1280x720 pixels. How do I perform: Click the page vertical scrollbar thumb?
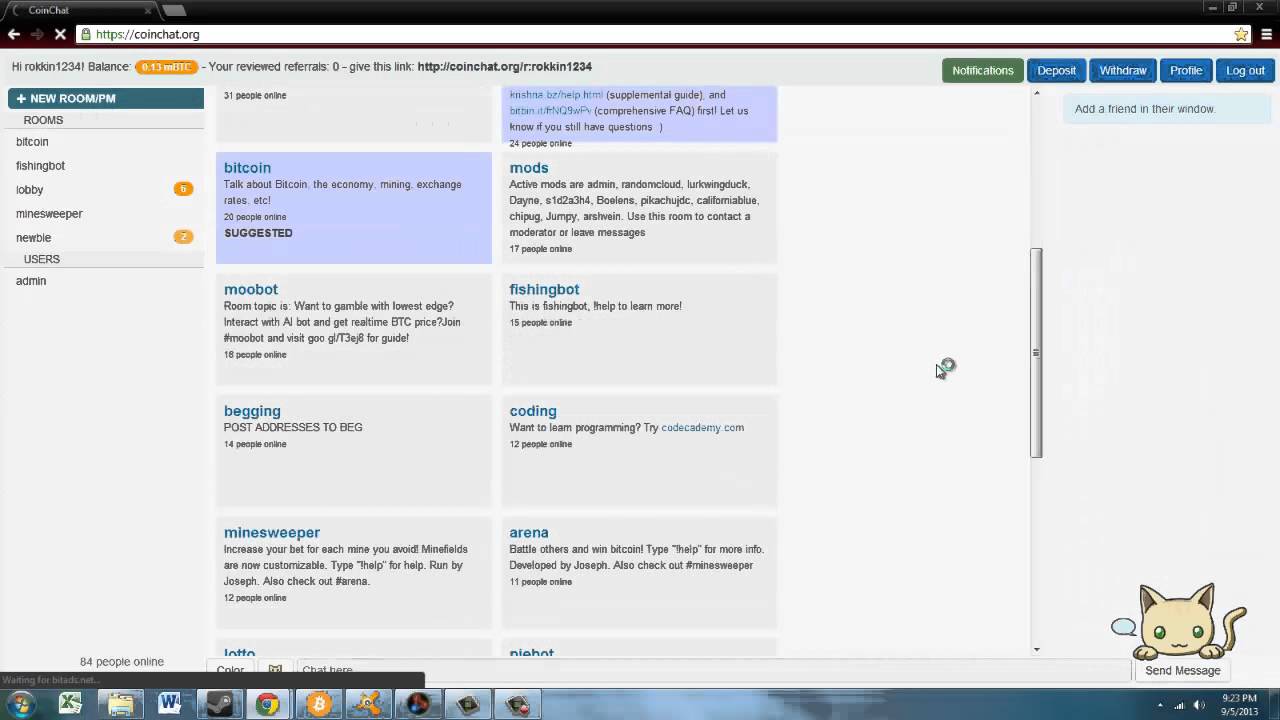point(1036,353)
